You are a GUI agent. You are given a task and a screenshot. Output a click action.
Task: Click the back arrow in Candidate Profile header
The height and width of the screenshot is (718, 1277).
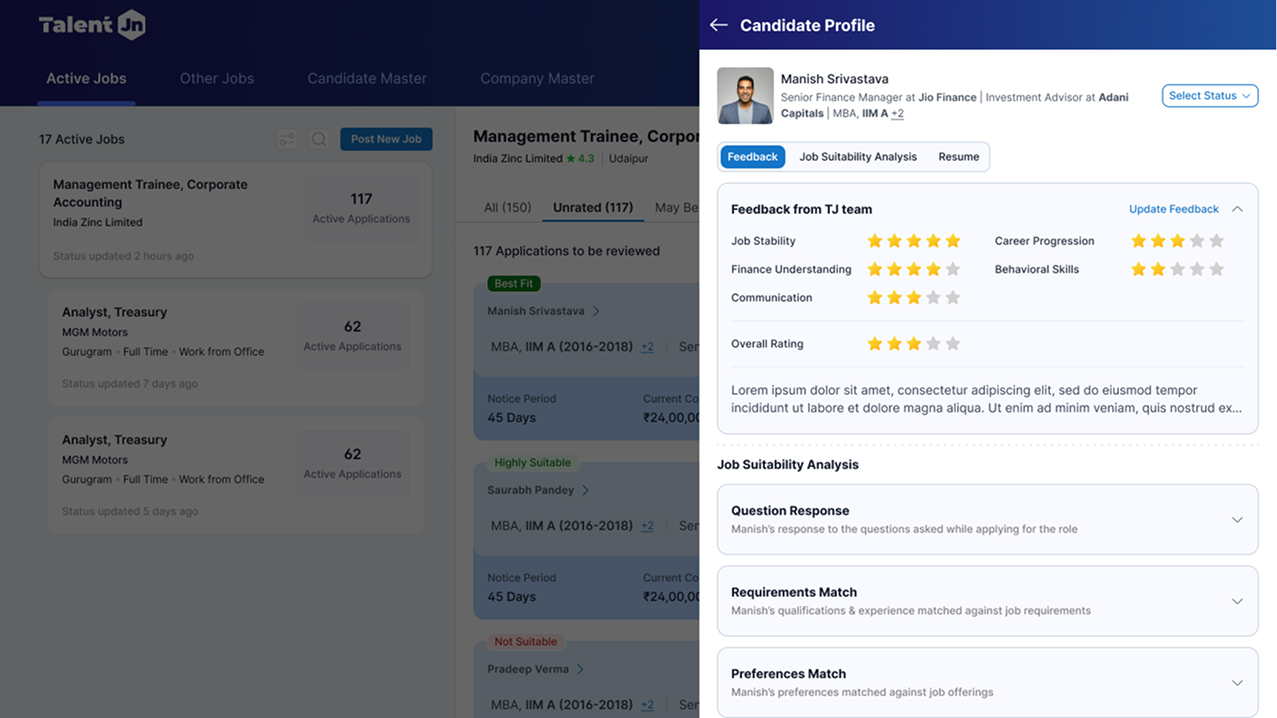[718, 25]
